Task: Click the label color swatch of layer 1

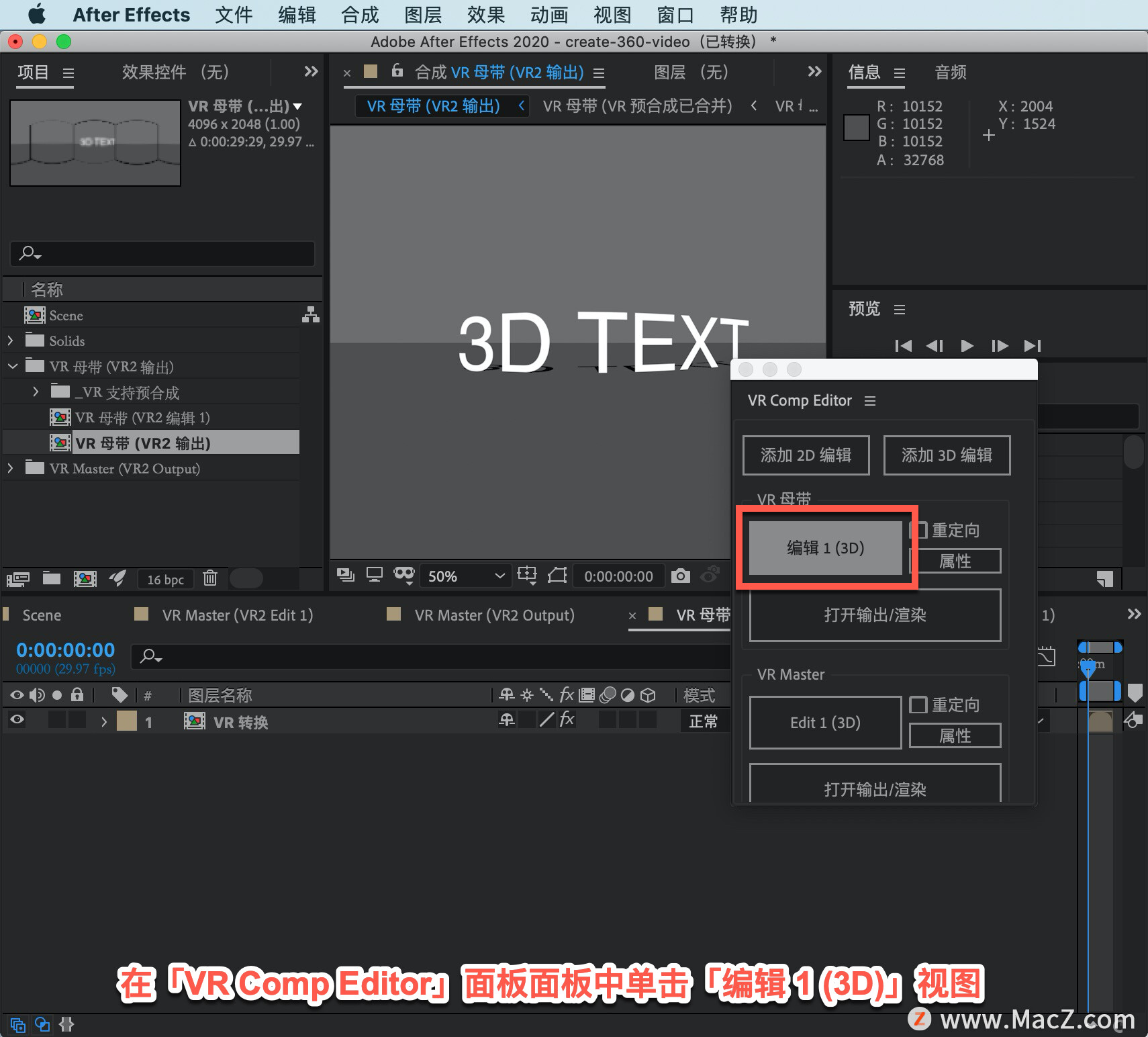Action: tap(127, 721)
